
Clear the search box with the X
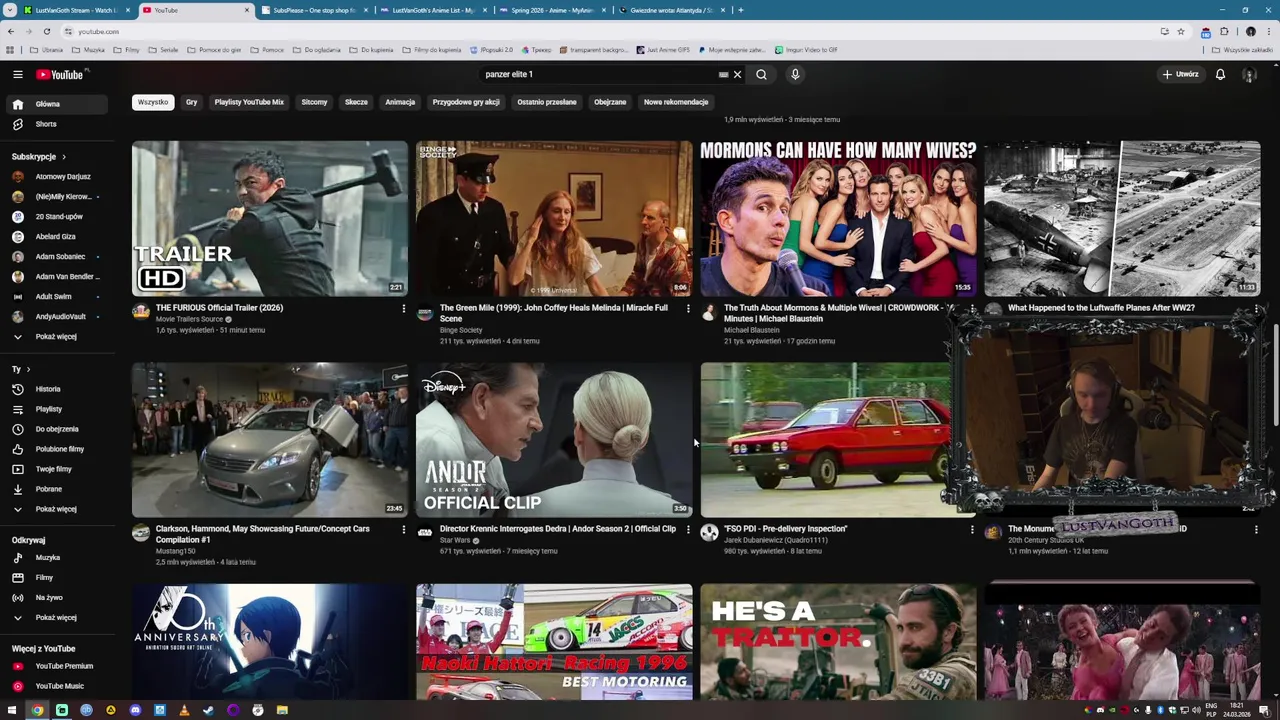737,74
